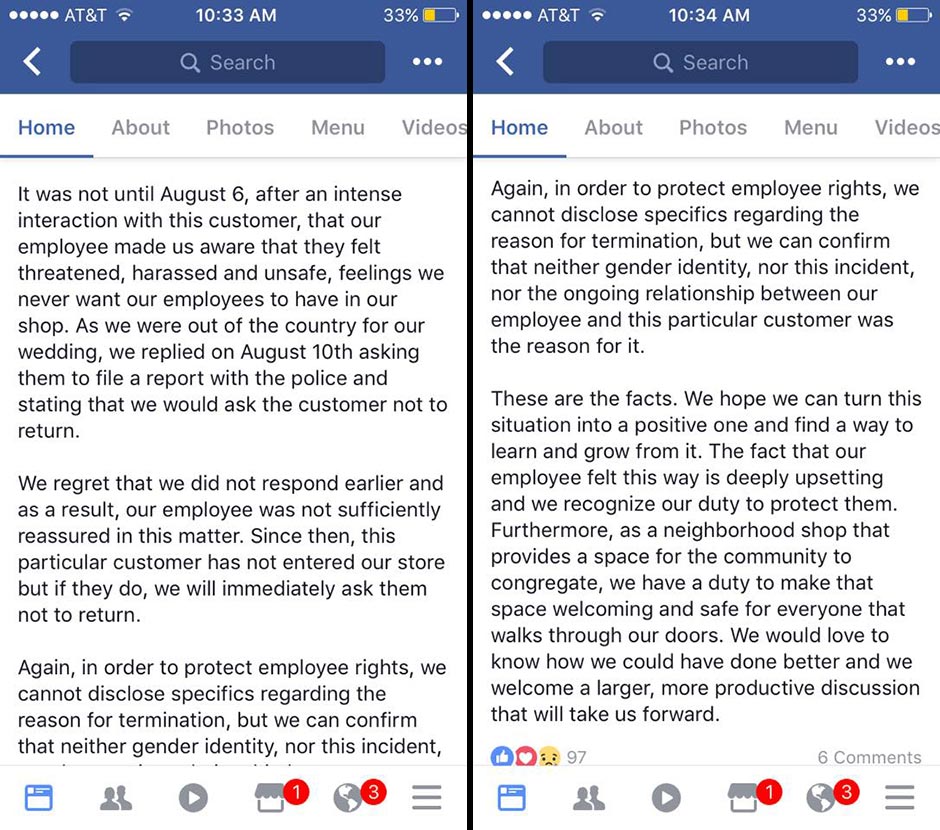The width and height of the screenshot is (940, 830).
Task: Click the Search field in left screenshot
Action: point(227,62)
